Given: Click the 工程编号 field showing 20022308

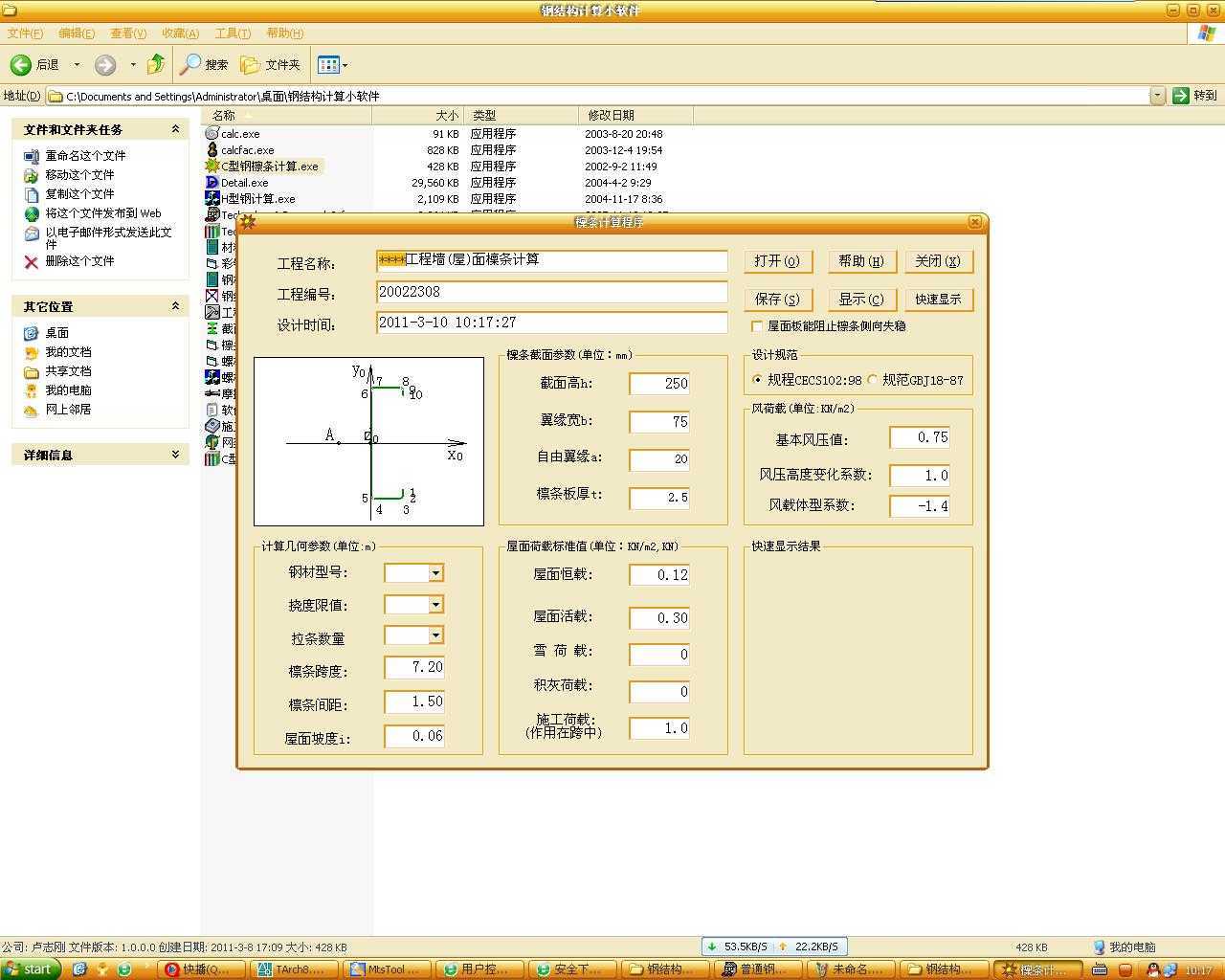Looking at the screenshot, I should click(552, 293).
